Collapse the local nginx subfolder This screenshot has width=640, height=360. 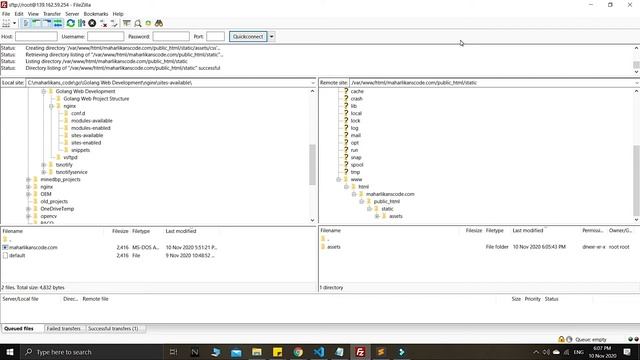point(51,106)
